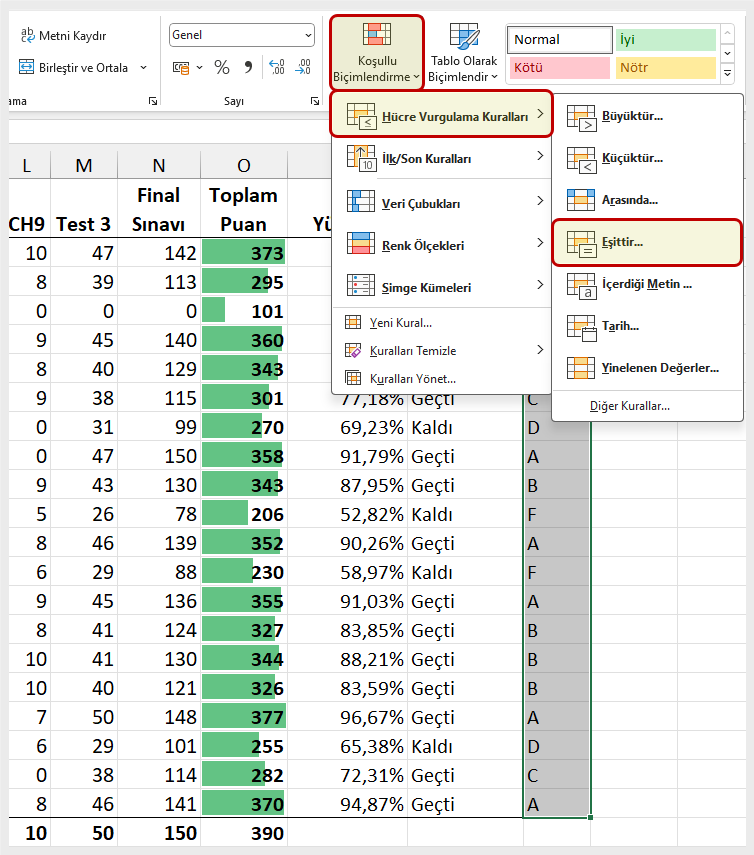Apply the Normal cell style
This screenshot has height=855, width=754.
(x=560, y=40)
